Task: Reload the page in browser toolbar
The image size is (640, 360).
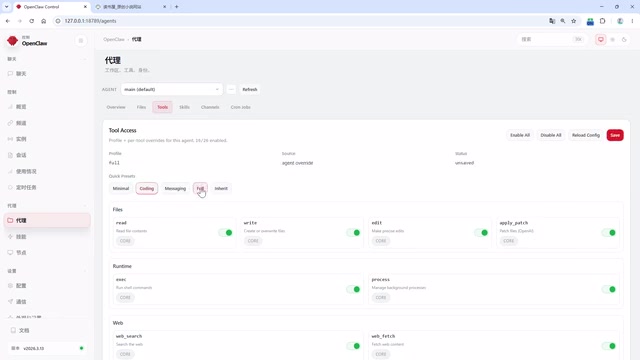Action: pos(31,21)
